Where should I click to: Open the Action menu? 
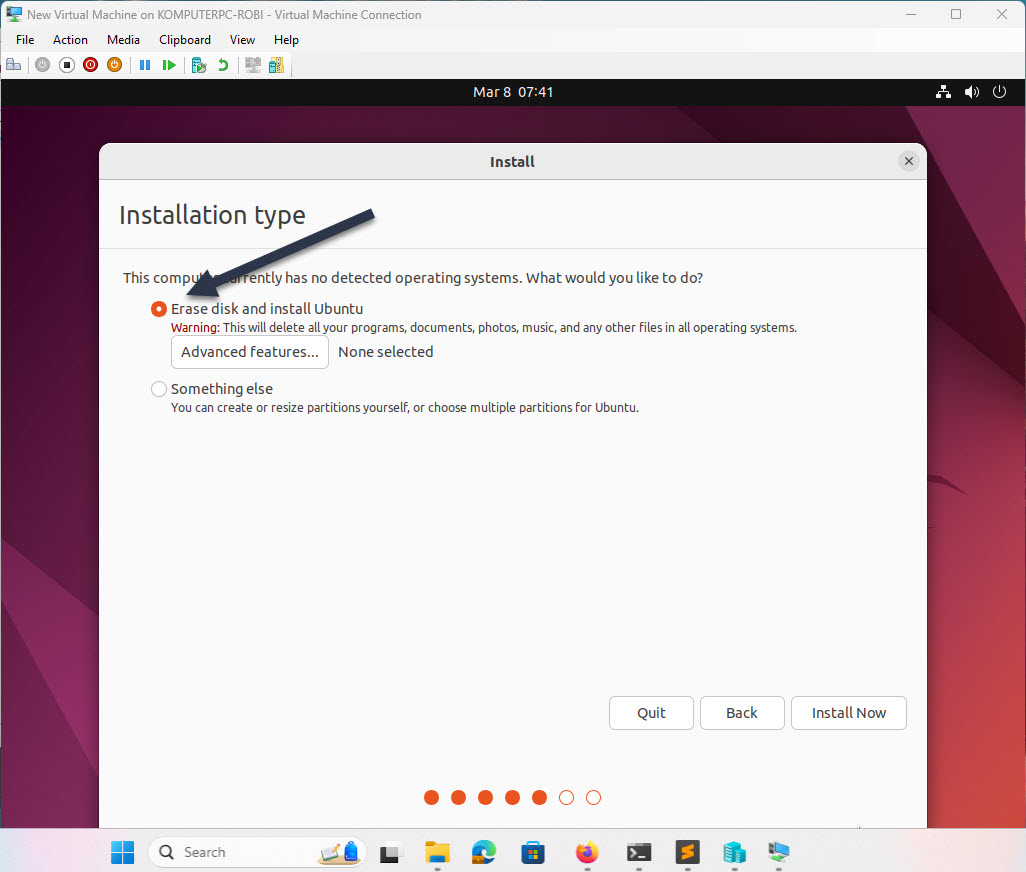[70, 40]
